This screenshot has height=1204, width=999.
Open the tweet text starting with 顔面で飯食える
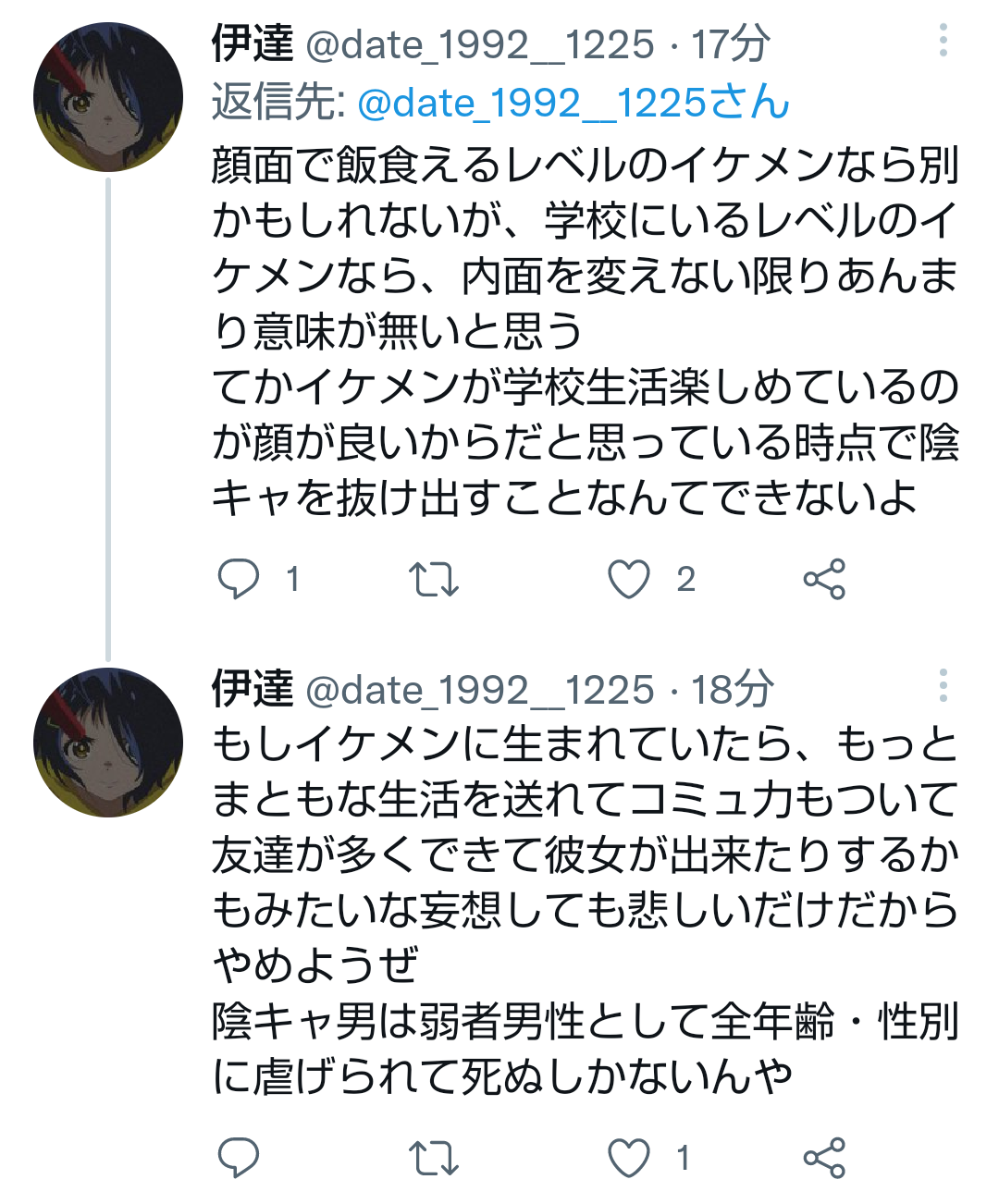(x=585, y=331)
